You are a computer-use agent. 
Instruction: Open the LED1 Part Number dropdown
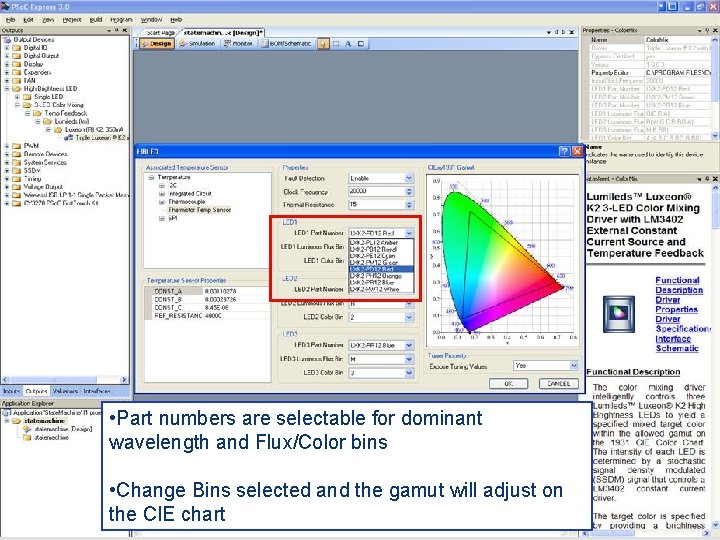tap(409, 233)
